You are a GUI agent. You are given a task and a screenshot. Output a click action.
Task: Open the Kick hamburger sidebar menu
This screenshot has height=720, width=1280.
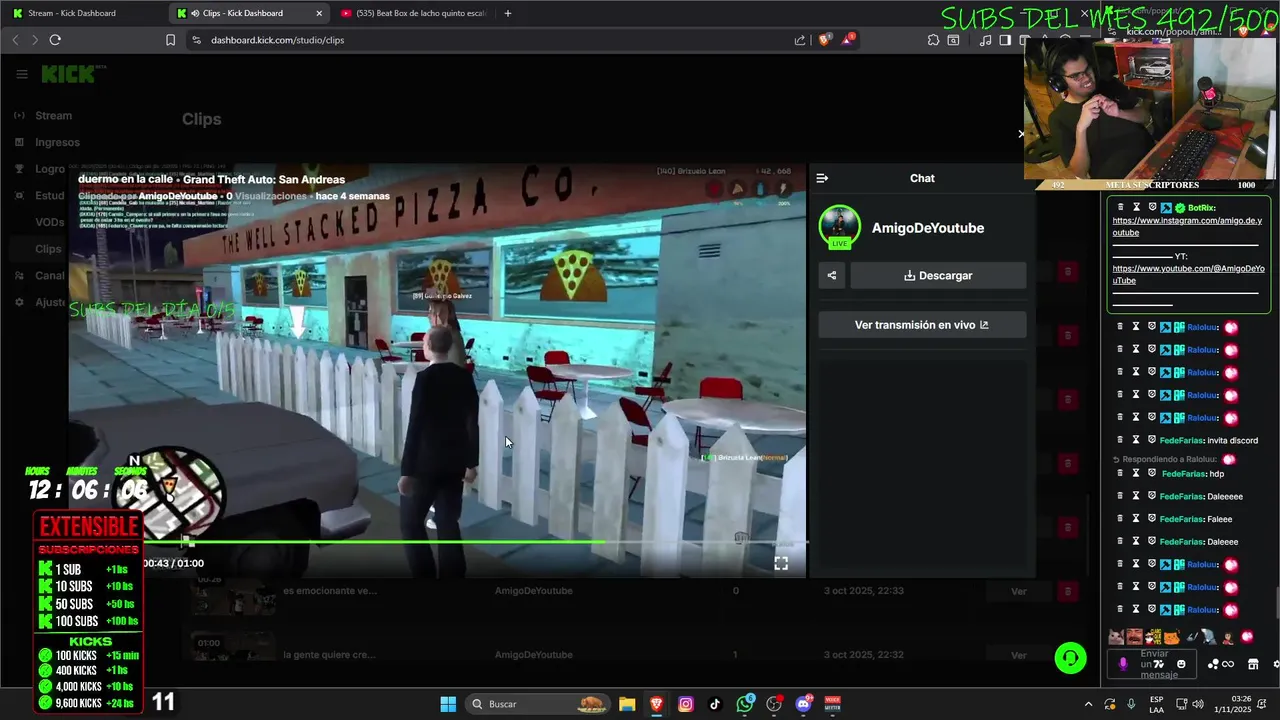pyautogui.click(x=22, y=74)
